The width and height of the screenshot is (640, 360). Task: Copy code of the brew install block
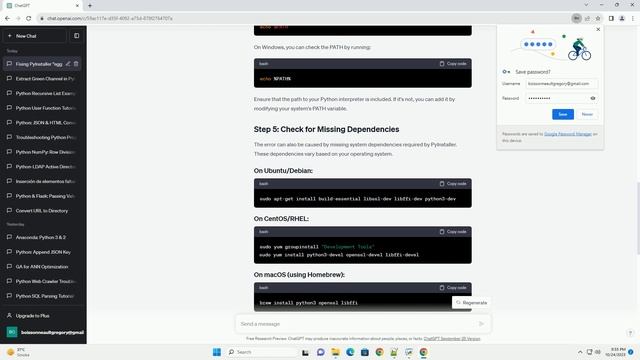[453, 288]
